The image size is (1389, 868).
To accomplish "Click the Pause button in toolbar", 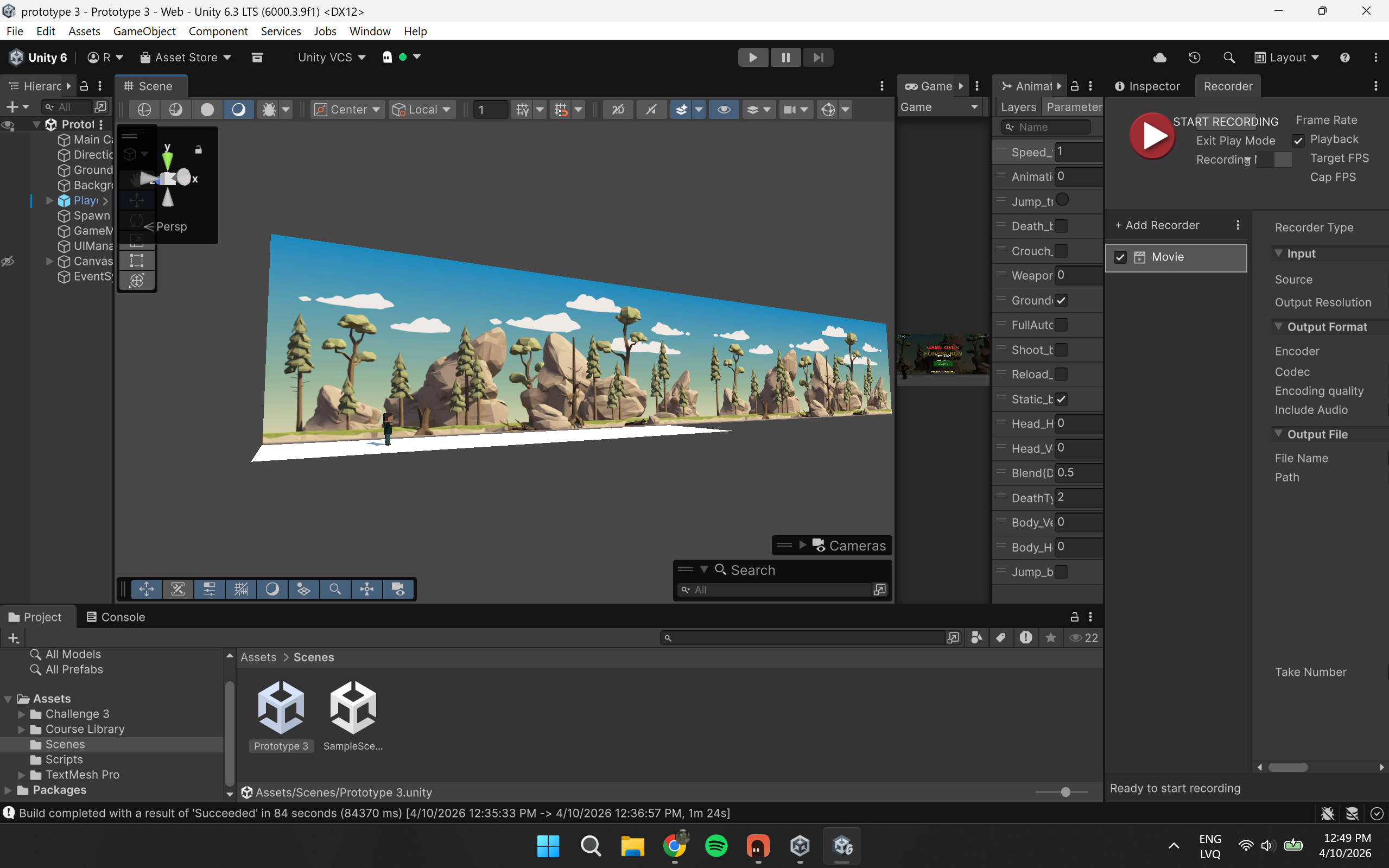I will pos(785,58).
